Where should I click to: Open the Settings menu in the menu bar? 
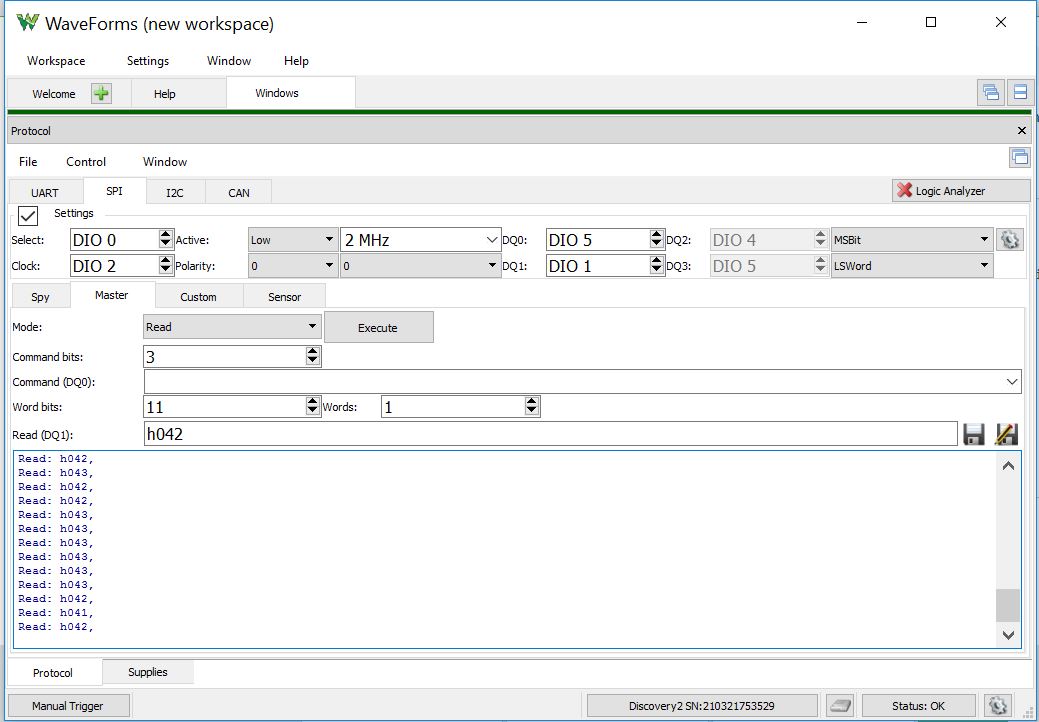click(148, 61)
